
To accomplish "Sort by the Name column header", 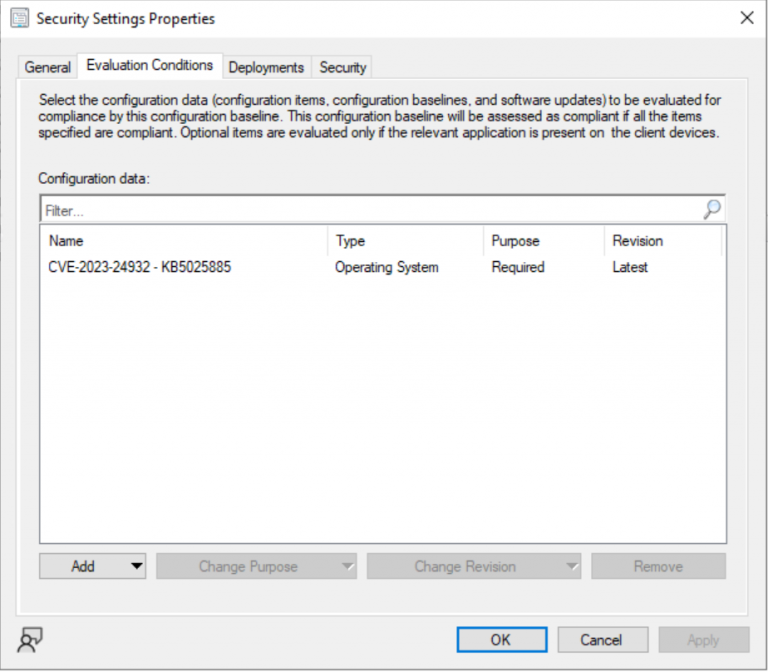I will (184, 241).
